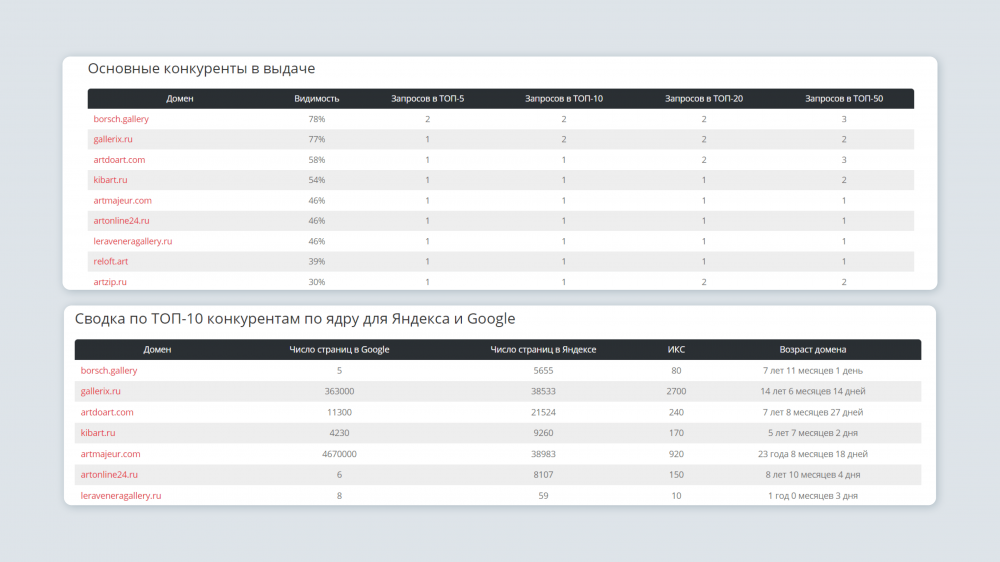
Task: Select the 4230 Google pages value
Action: coord(339,433)
